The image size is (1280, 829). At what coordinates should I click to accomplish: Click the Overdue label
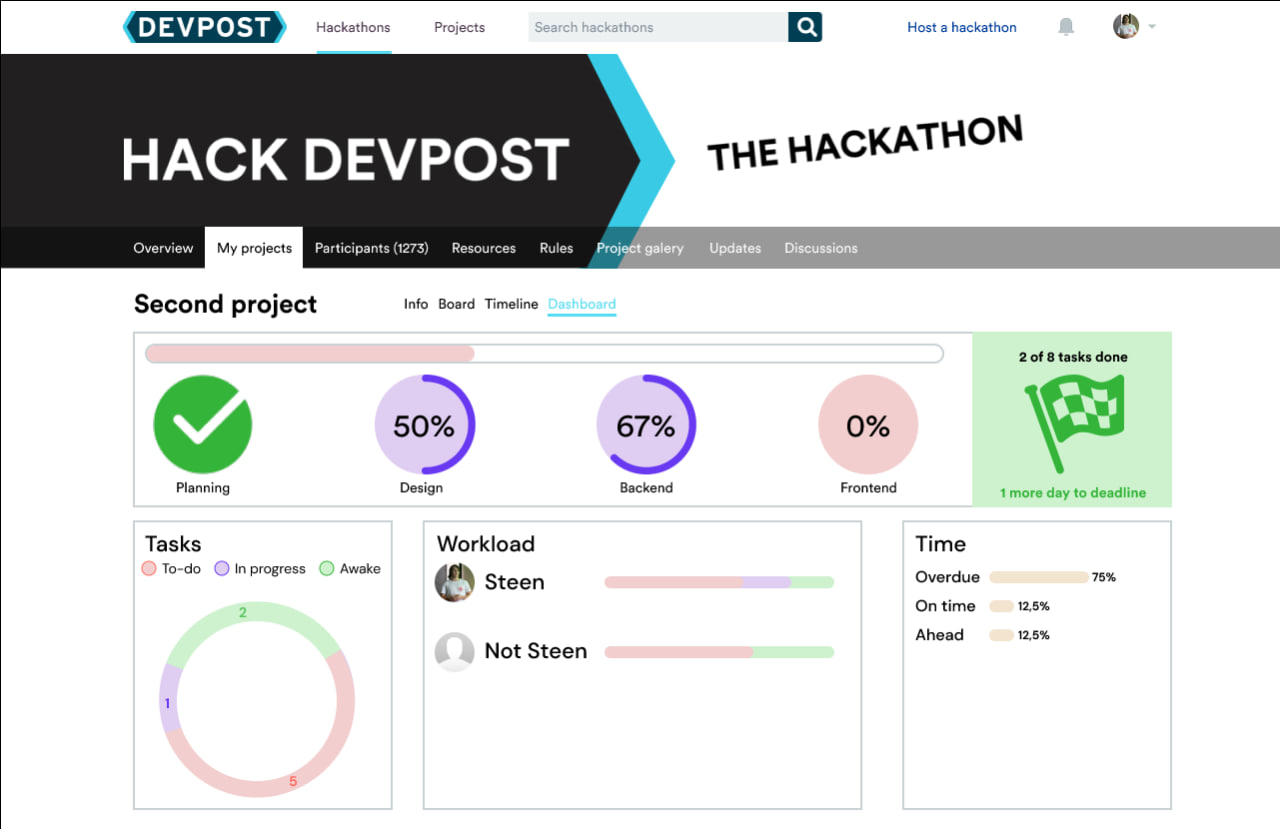947,577
